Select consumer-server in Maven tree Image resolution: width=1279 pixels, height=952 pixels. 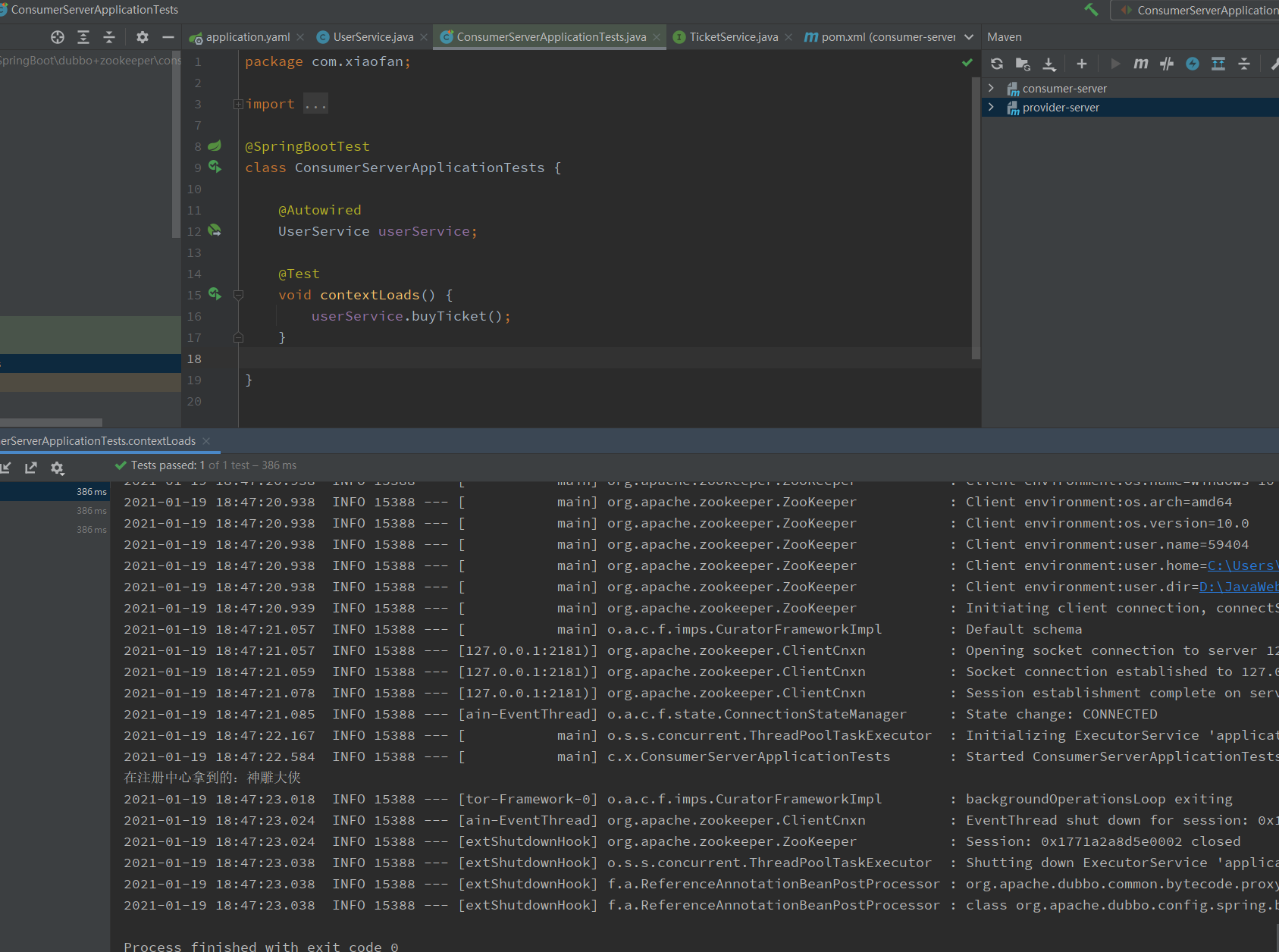point(1064,89)
